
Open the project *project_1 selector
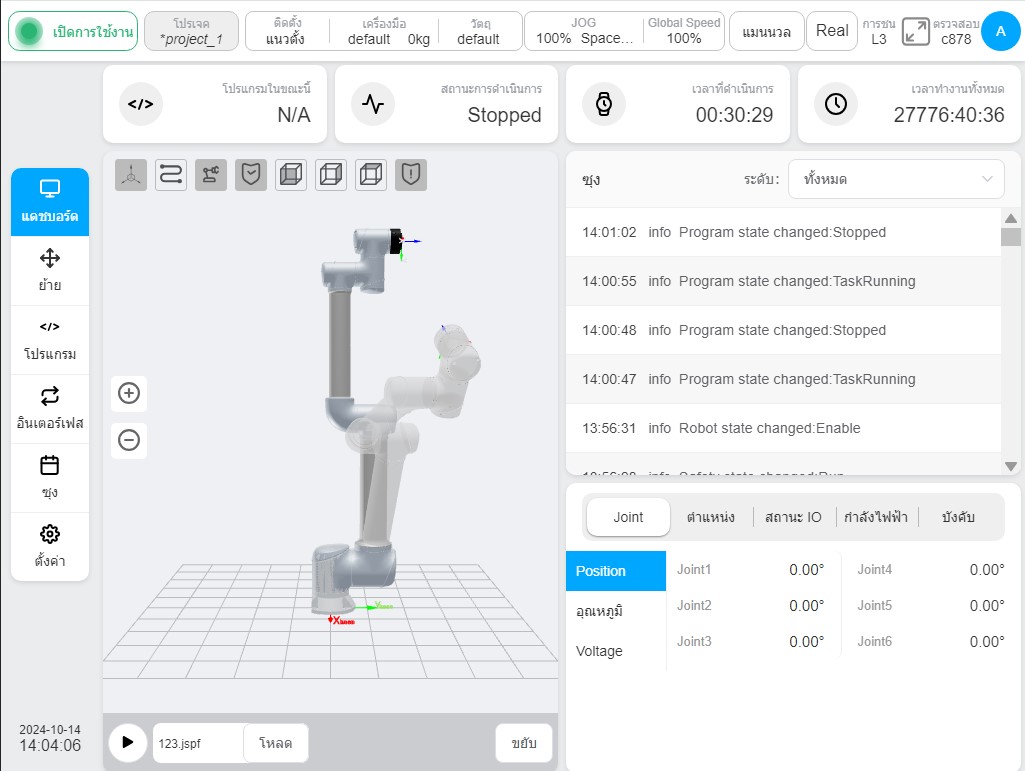(x=192, y=31)
